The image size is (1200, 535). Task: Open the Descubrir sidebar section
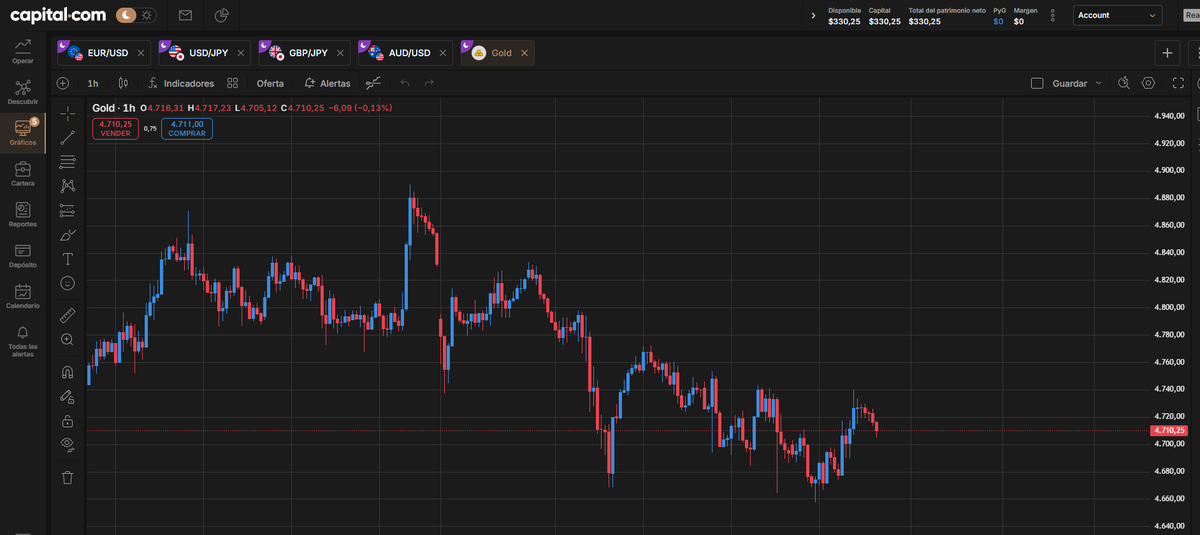click(x=22, y=92)
